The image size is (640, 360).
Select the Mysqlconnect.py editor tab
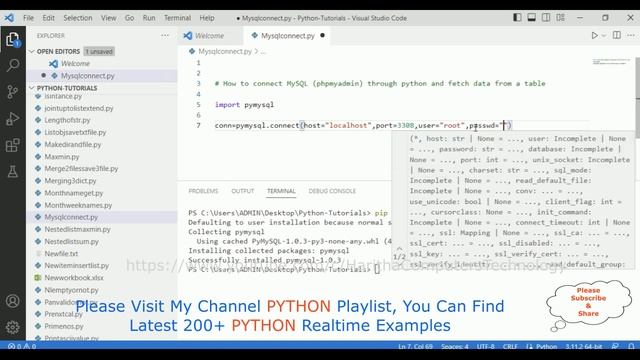pyautogui.click(x=288, y=36)
